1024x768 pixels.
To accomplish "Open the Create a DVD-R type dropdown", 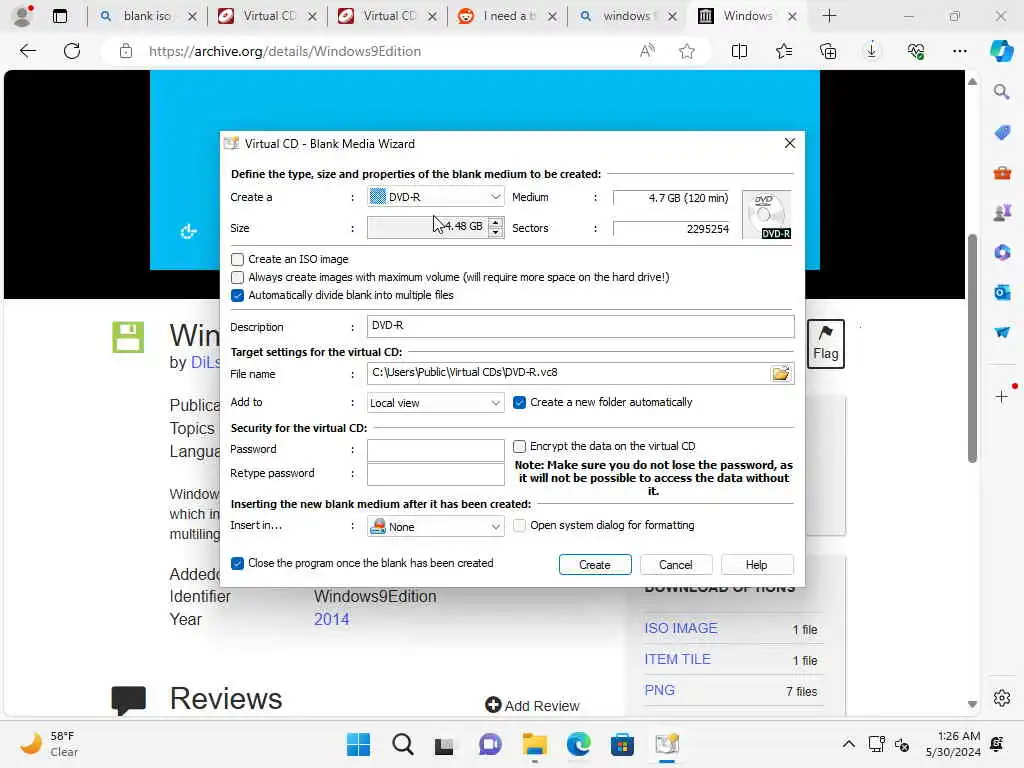I will pos(436,197).
